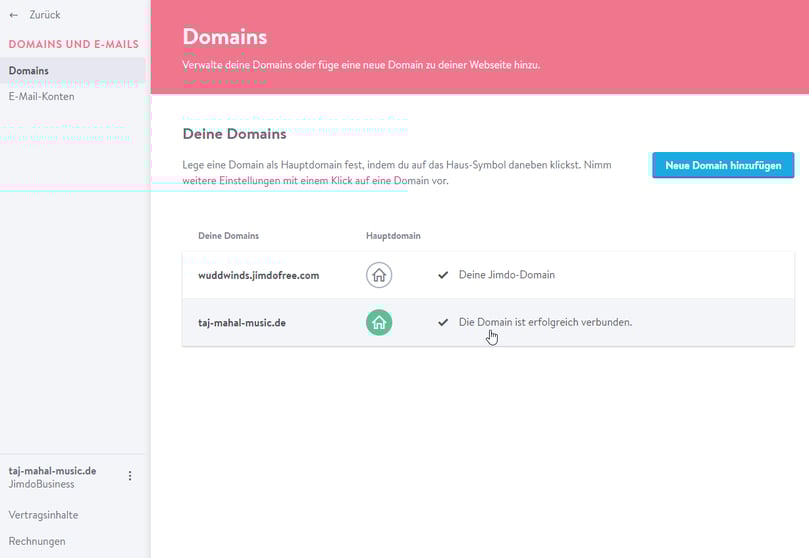The width and height of the screenshot is (809, 558).
Task: Click the JimdoBusiness plan label
Action: click(41, 484)
